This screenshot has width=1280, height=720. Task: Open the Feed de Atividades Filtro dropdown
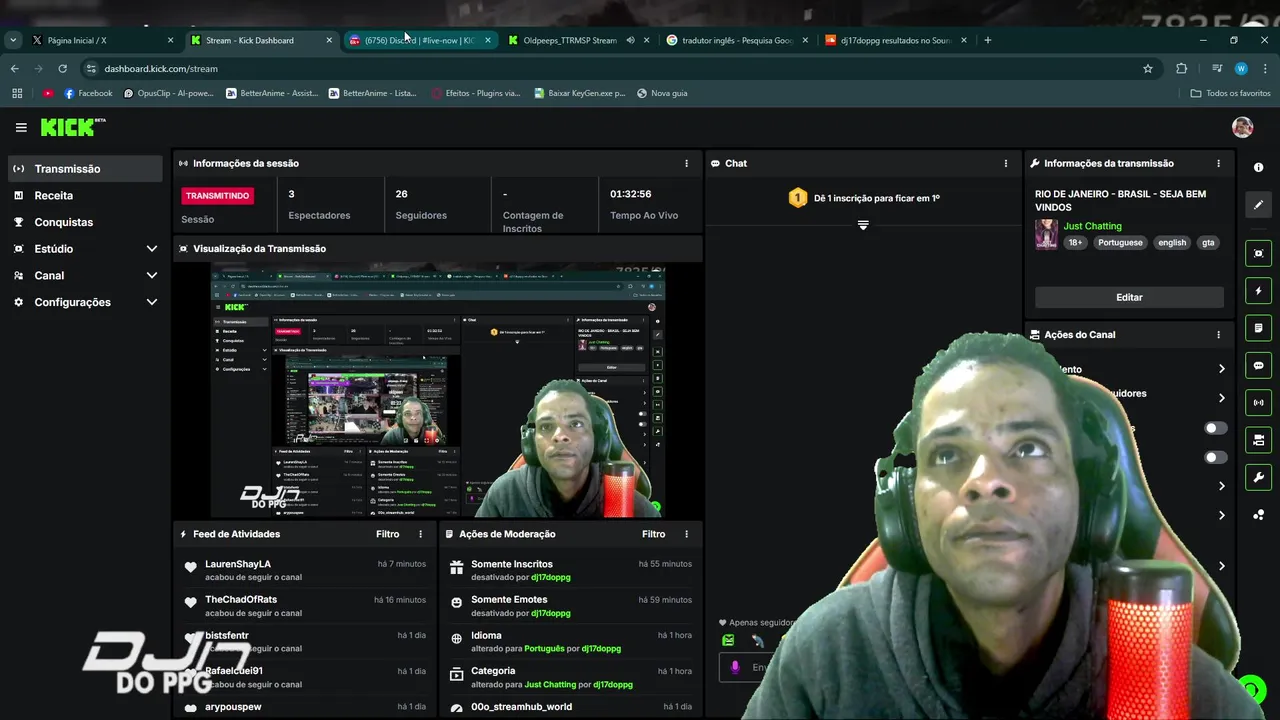coord(387,534)
